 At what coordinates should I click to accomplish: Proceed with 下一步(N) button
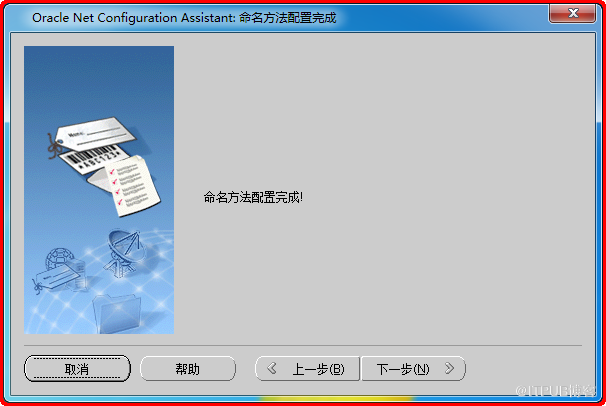click(x=413, y=369)
